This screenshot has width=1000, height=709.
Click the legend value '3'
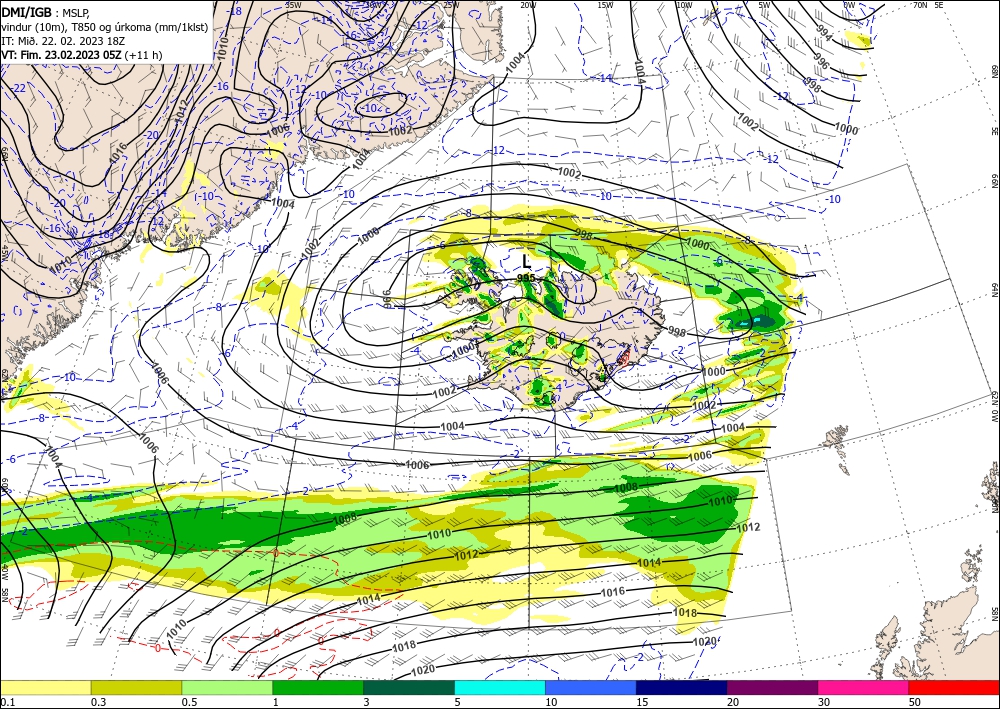[x=367, y=702]
